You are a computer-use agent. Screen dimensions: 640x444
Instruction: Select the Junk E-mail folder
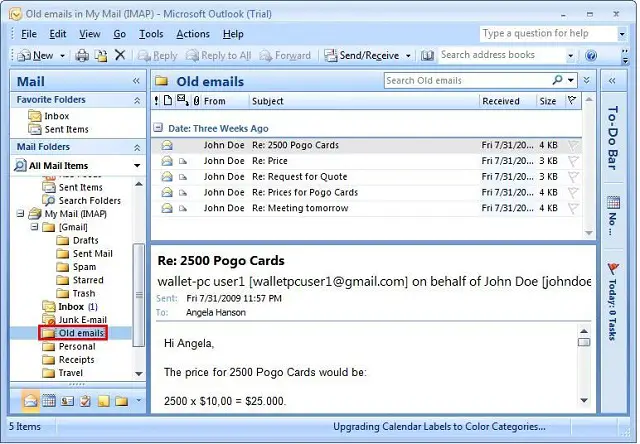coord(75,320)
